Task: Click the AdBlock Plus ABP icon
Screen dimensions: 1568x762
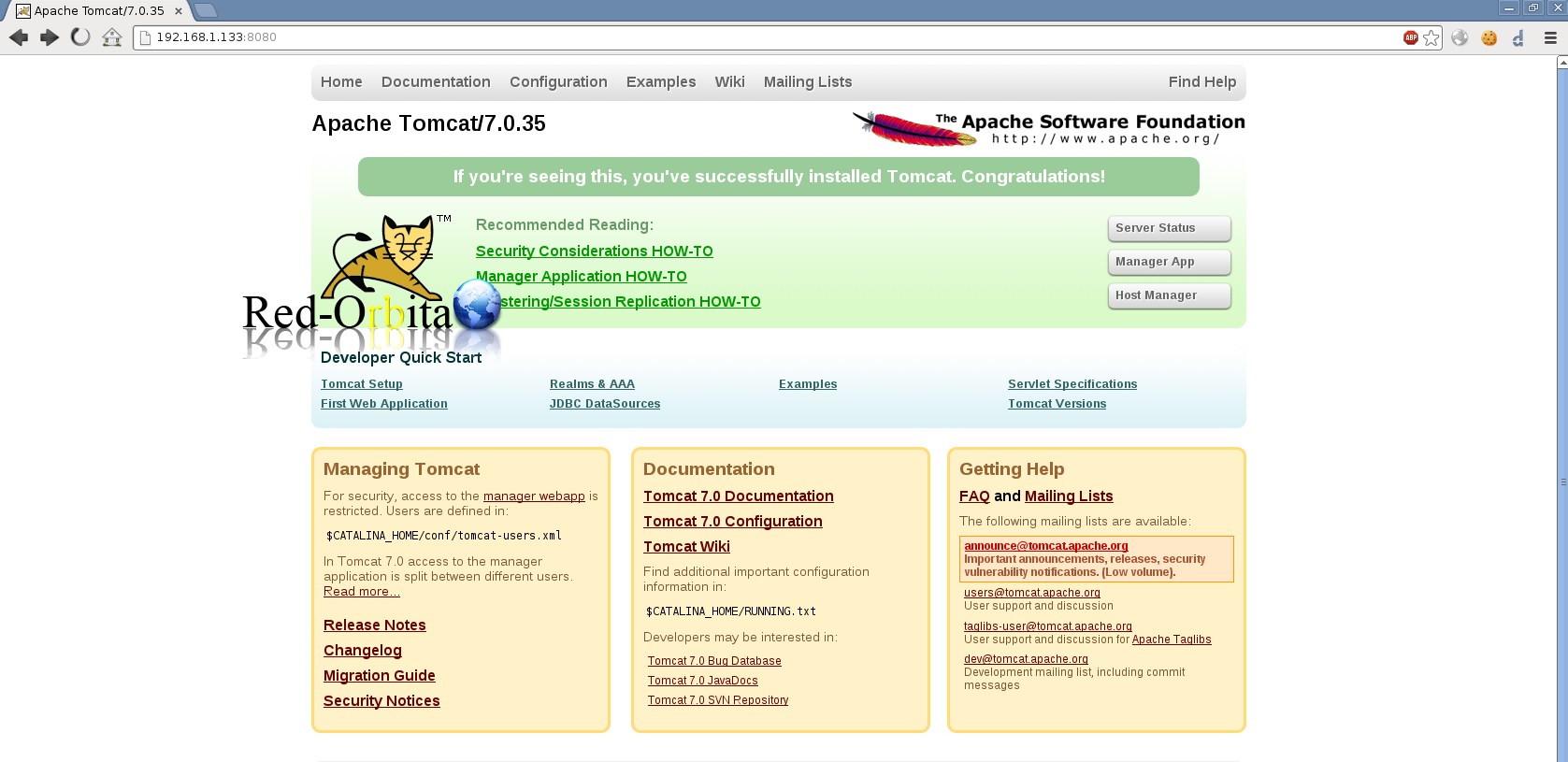Action: (x=1410, y=37)
